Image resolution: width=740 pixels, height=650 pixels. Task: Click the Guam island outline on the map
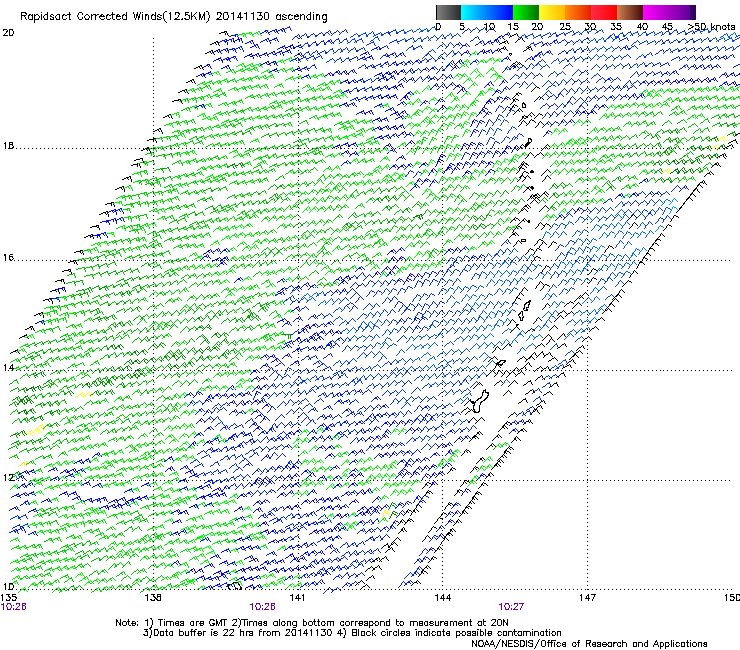(x=479, y=401)
